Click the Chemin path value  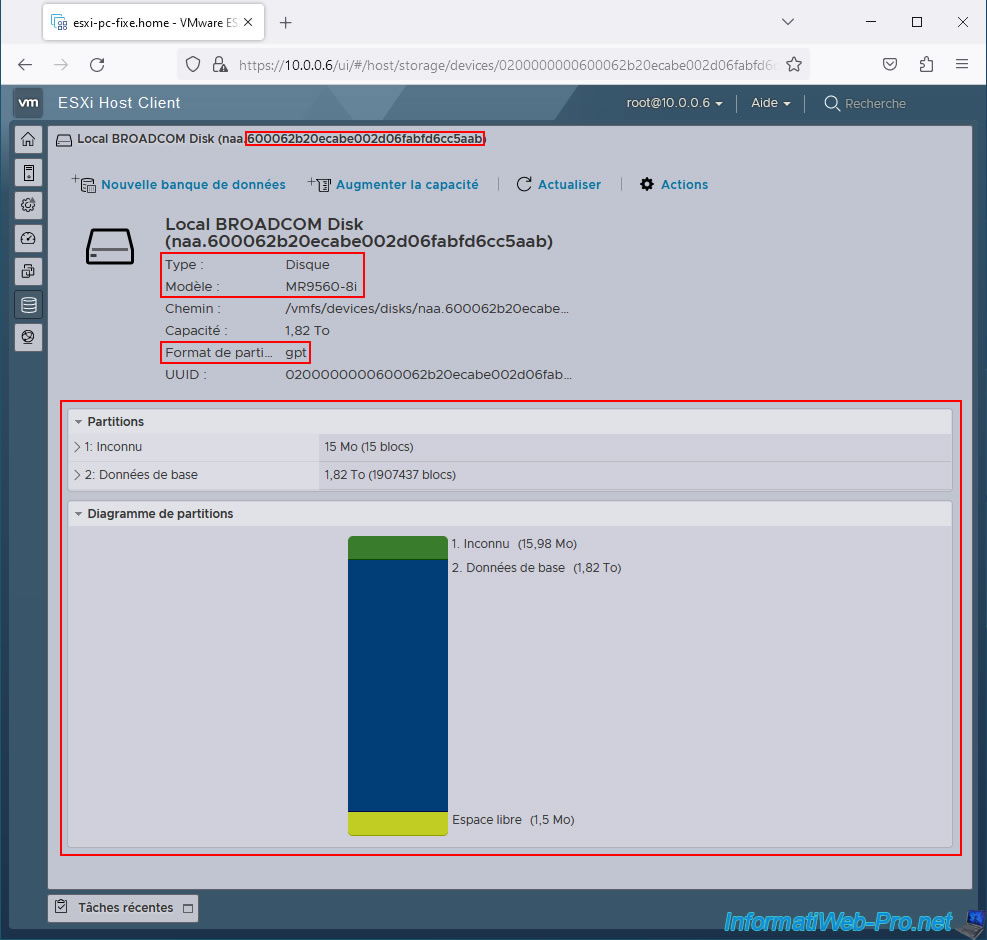tap(427, 309)
